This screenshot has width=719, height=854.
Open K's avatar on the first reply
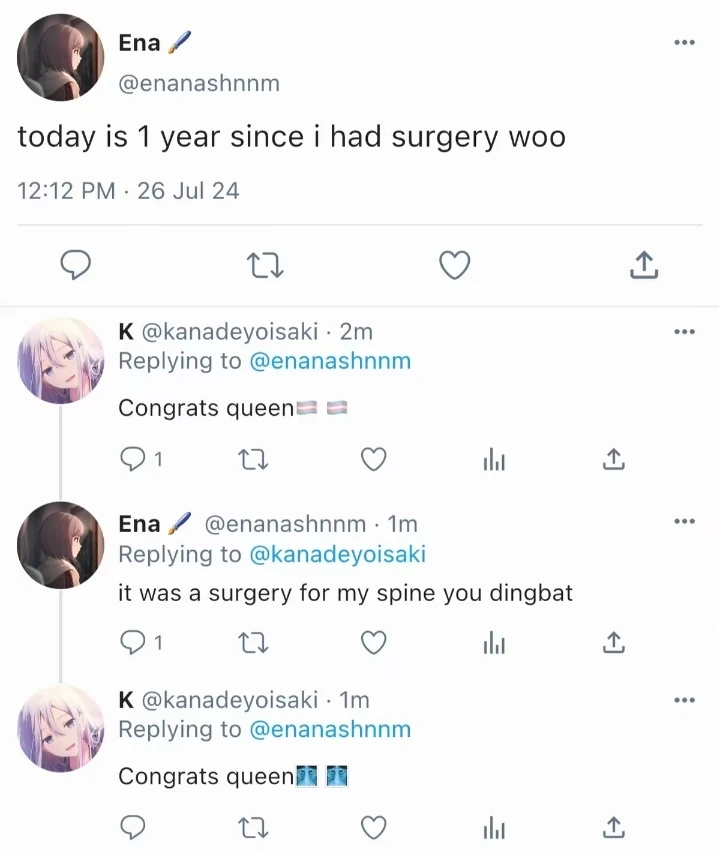[x=61, y=360]
